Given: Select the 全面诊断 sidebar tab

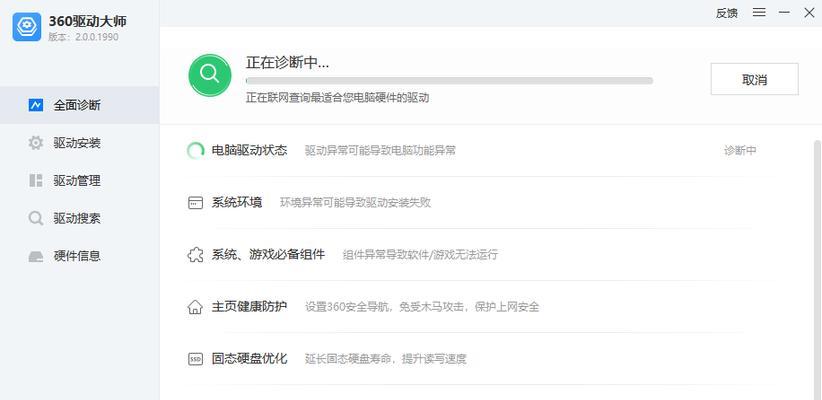Looking at the screenshot, I should [x=79, y=105].
